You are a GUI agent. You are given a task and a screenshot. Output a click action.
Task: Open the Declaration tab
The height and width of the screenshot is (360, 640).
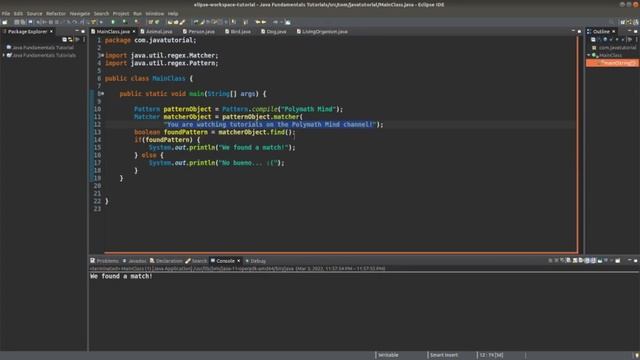pos(169,261)
